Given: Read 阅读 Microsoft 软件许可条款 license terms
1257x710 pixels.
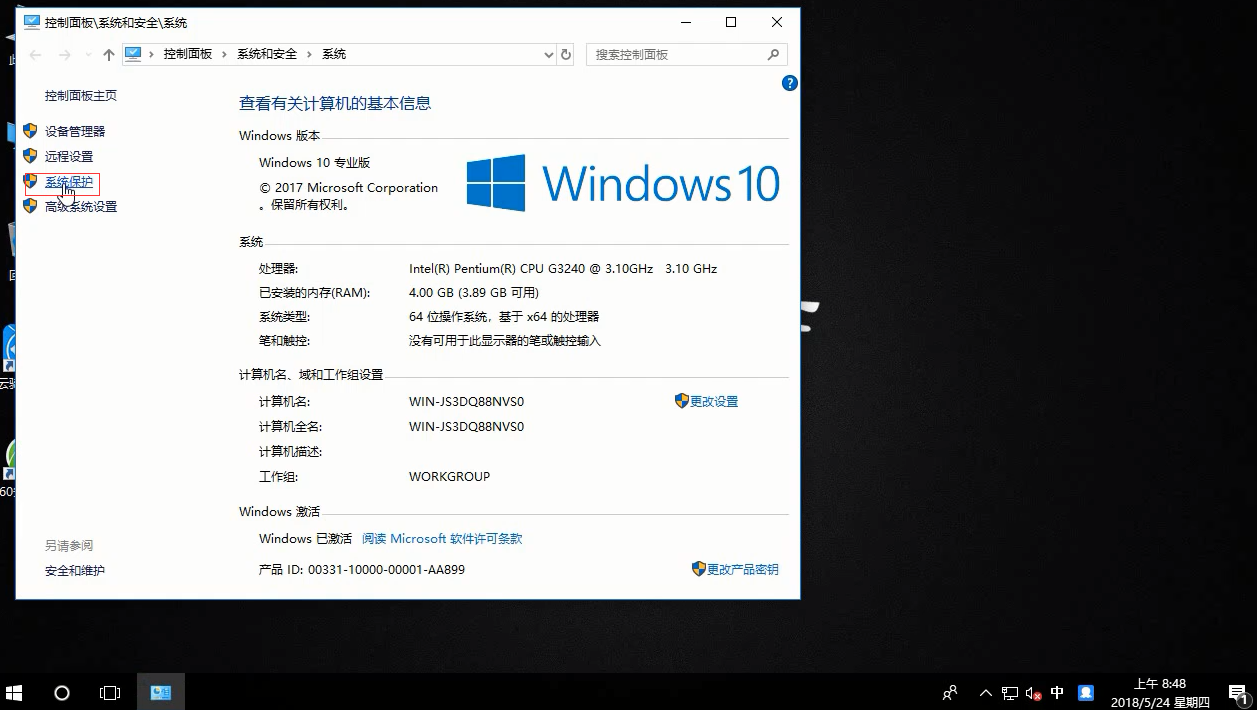Looking at the screenshot, I should pyautogui.click(x=442, y=538).
